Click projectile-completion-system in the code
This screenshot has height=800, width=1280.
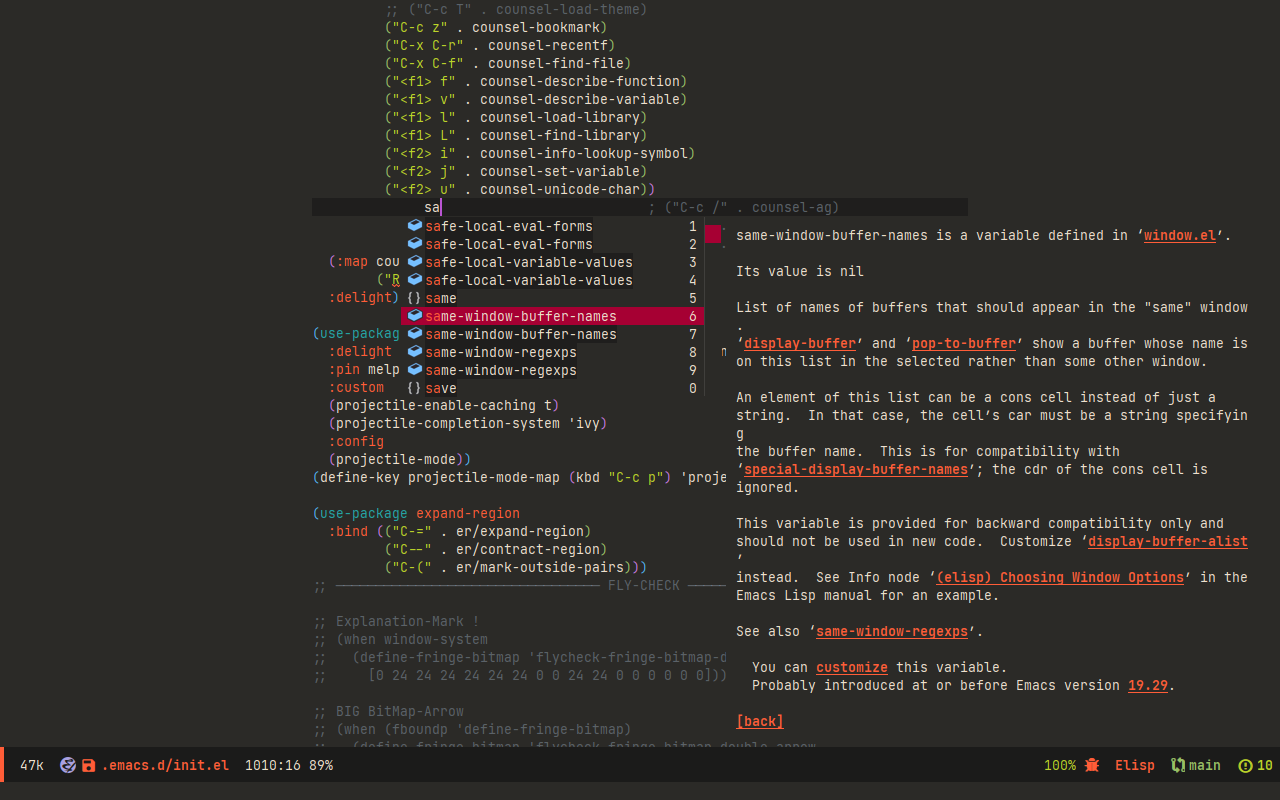point(448,423)
